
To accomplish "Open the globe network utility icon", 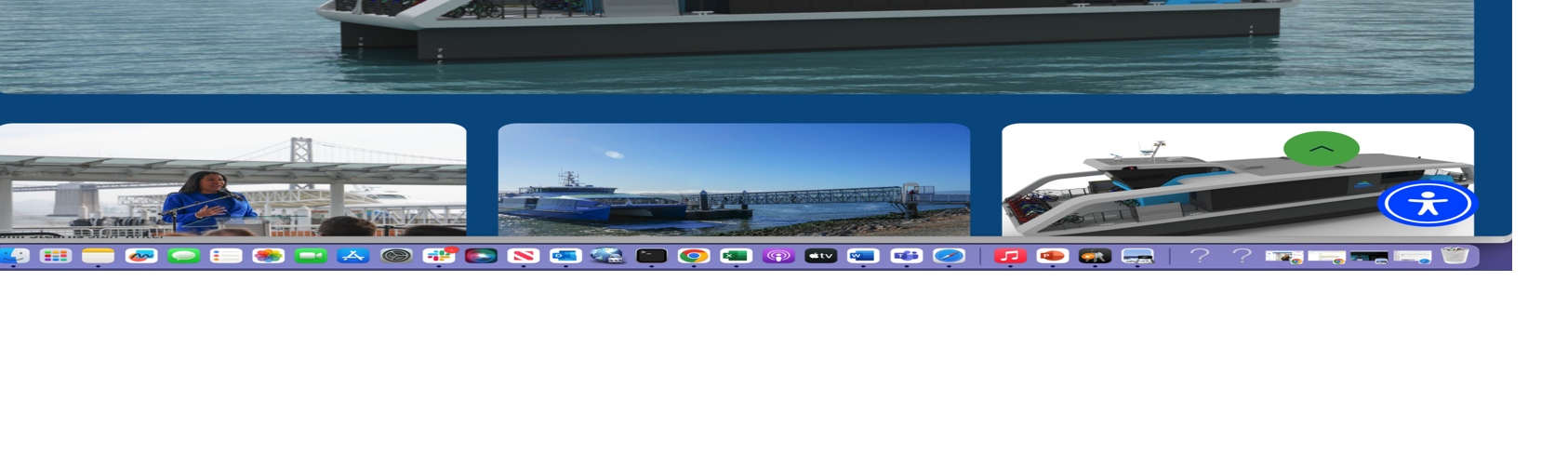I will point(608,256).
